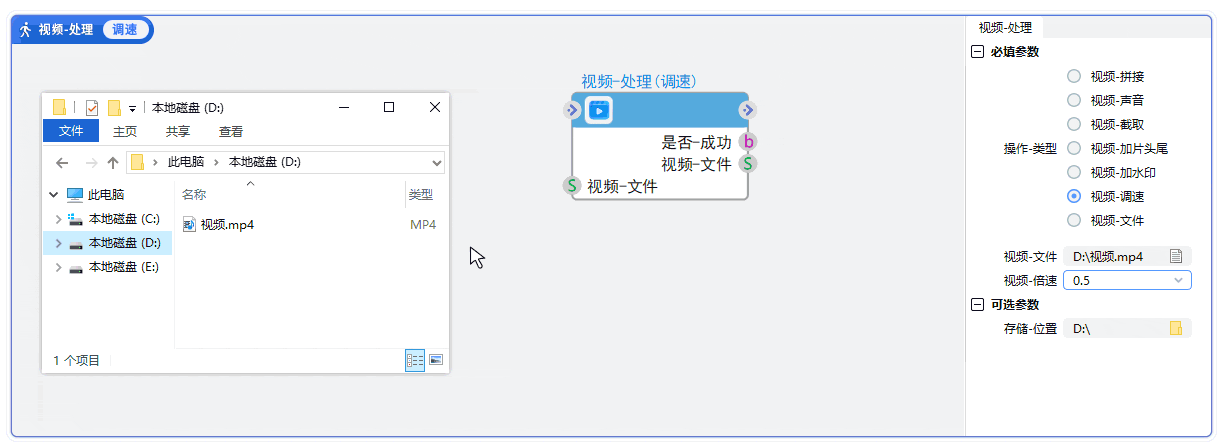
Task: Select the 视频-拼接 radio option
Action: [1074, 76]
